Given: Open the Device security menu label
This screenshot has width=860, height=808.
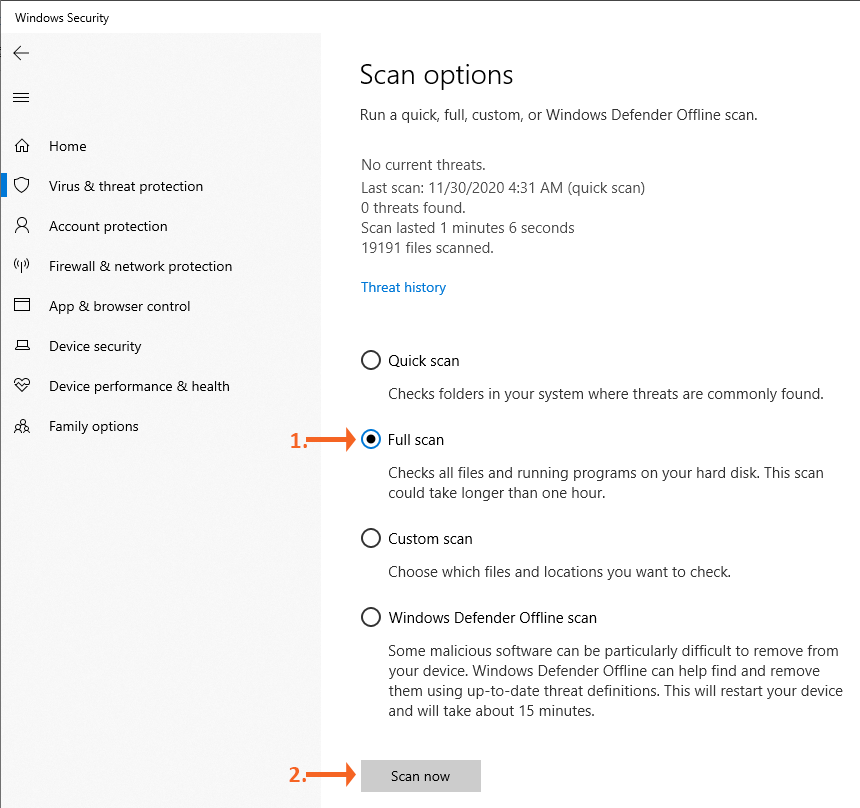Looking at the screenshot, I should coord(95,346).
